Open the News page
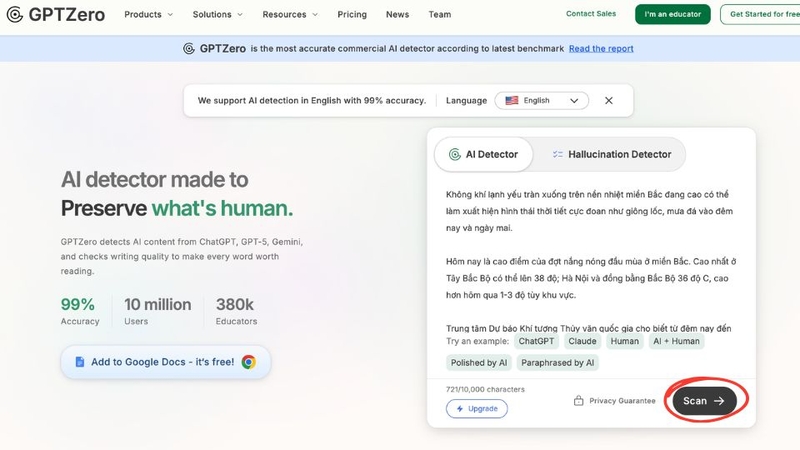Image resolution: width=800 pixels, height=450 pixels. click(x=397, y=14)
